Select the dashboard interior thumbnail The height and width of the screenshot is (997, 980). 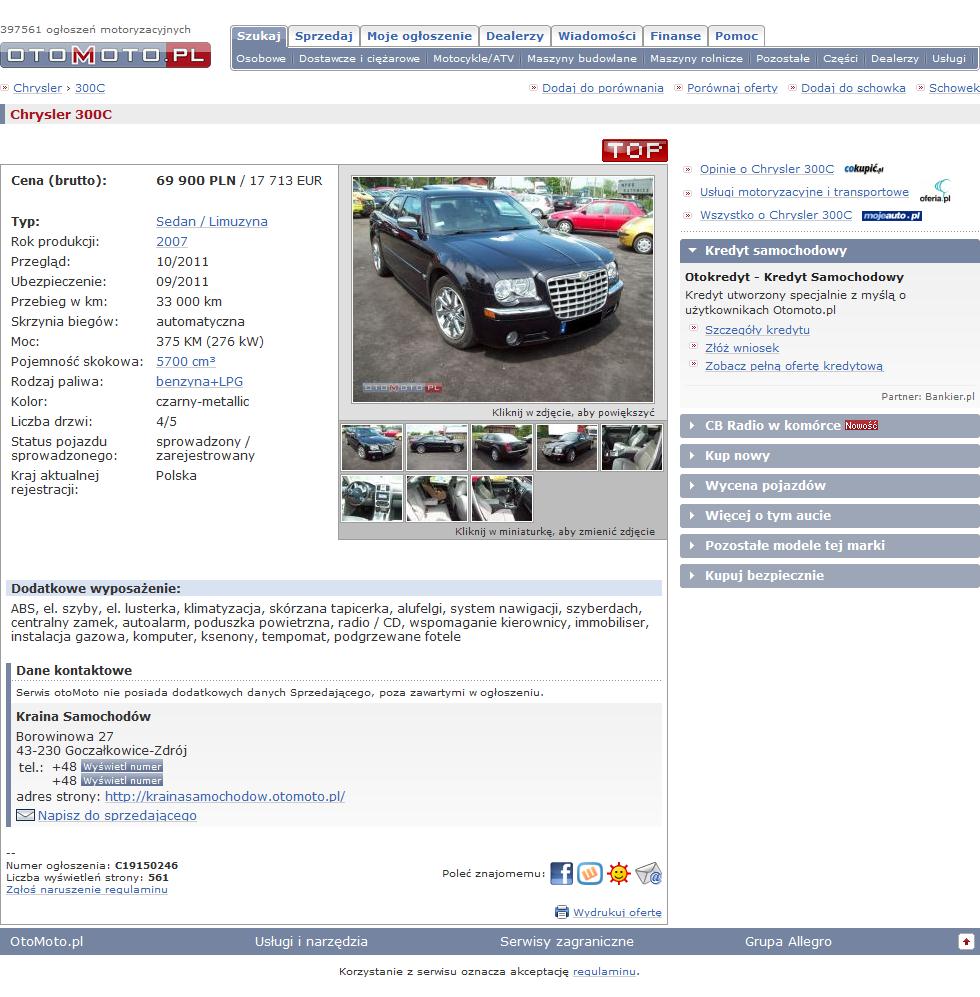click(371, 498)
